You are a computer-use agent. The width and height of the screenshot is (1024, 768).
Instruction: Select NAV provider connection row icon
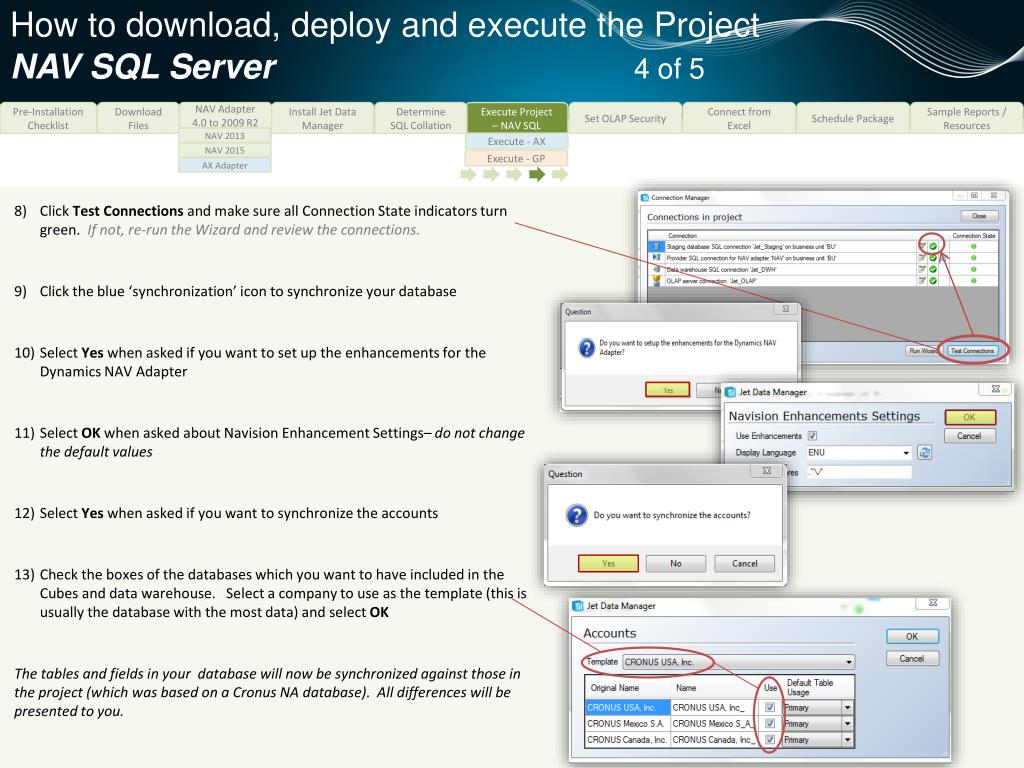pos(656,257)
